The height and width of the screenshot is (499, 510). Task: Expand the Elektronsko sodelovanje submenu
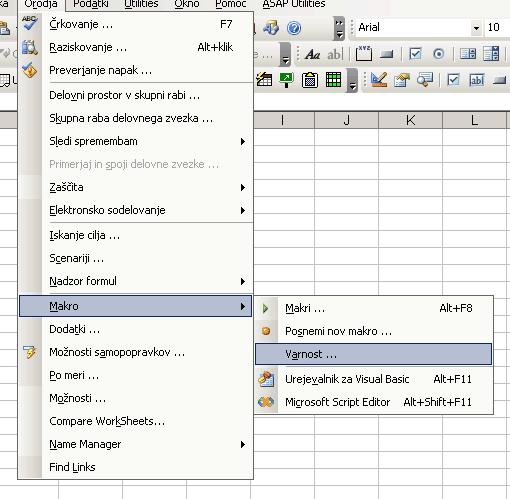pyautogui.click(x=136, y=210)
